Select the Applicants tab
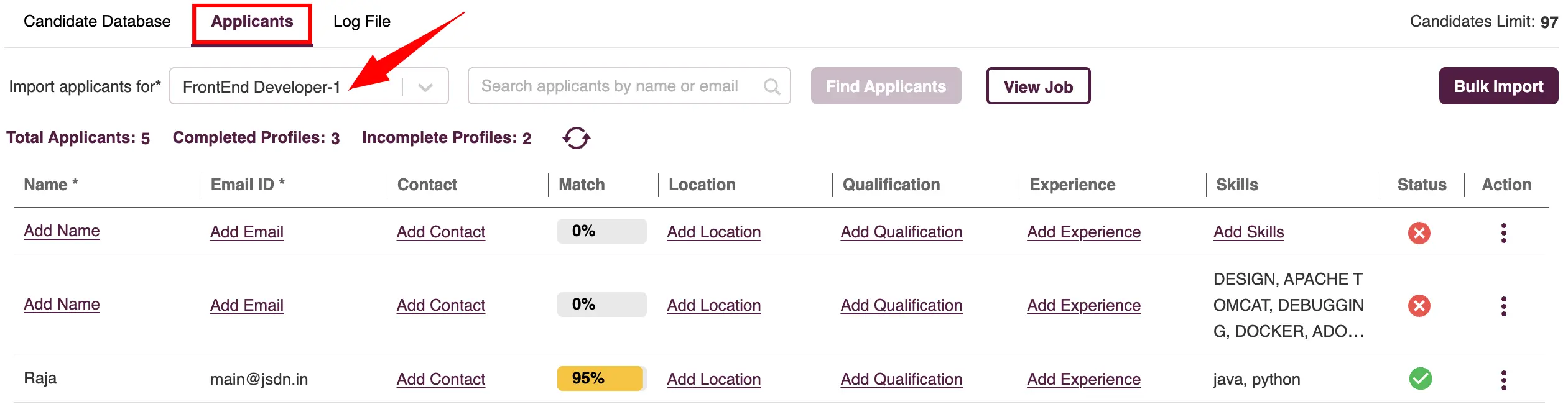The width and height of the screenshot is (1568, 404). [x=252, y=21]
